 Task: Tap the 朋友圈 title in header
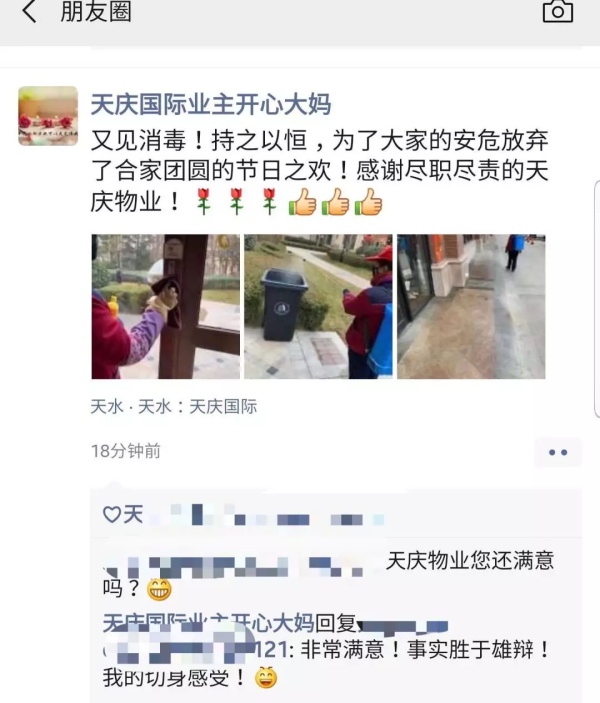96,11
